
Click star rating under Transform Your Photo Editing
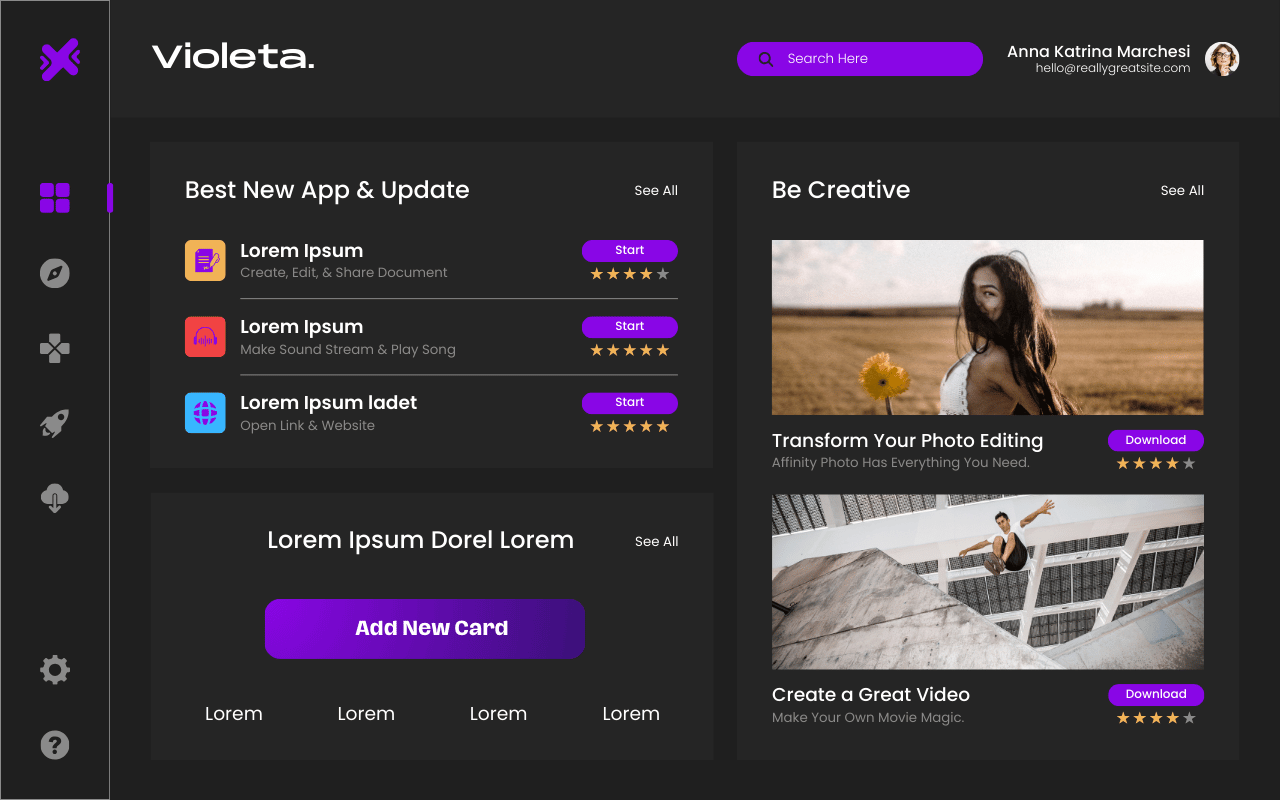1156,464
